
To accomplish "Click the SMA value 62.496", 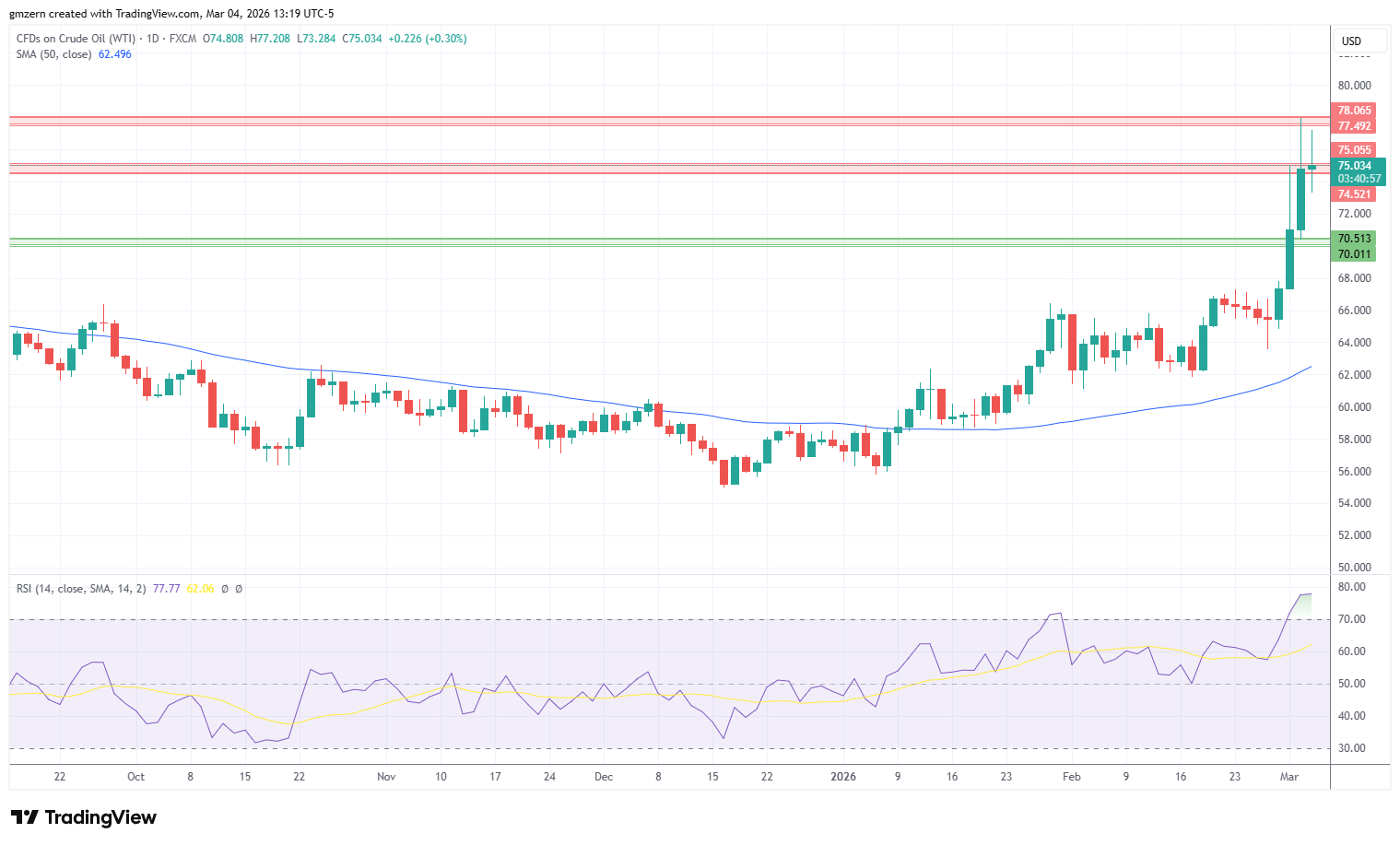I will (115, 54).
